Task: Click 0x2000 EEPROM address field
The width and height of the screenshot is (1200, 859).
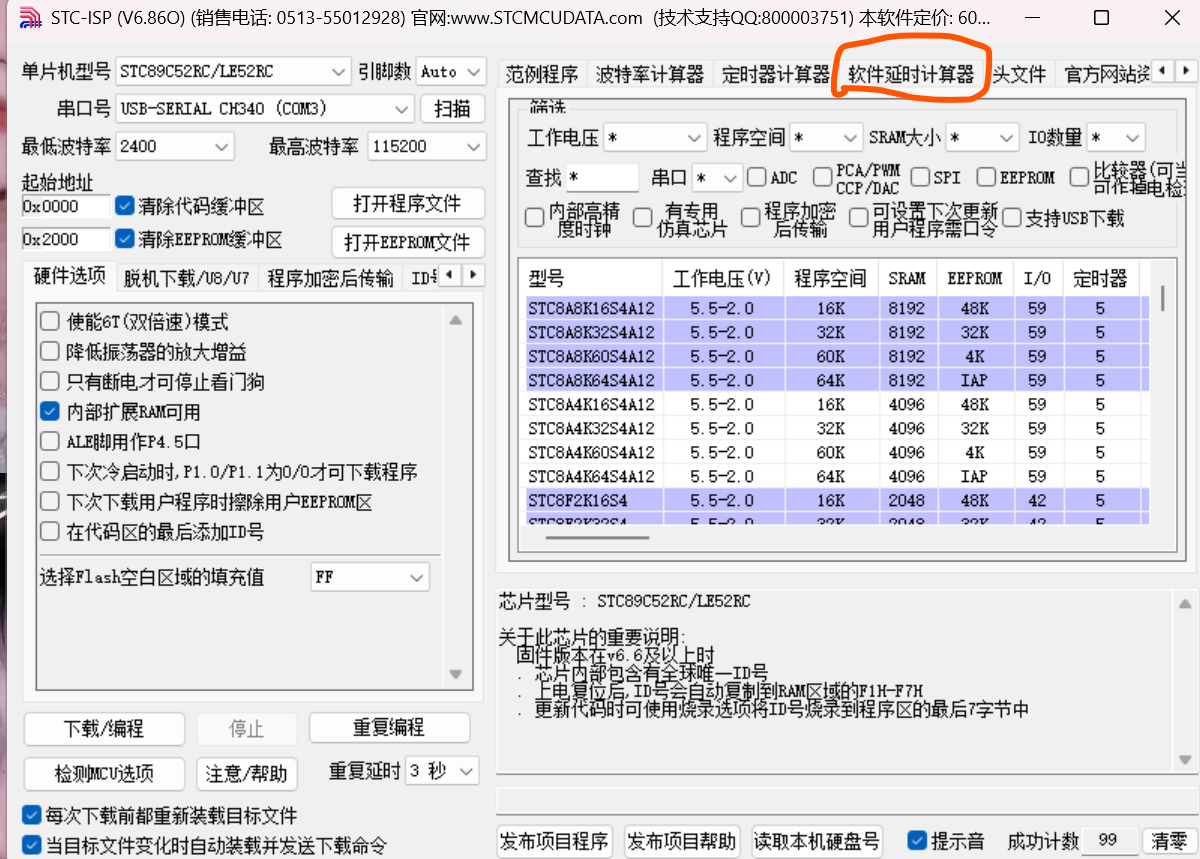Action: pos(66,240)
